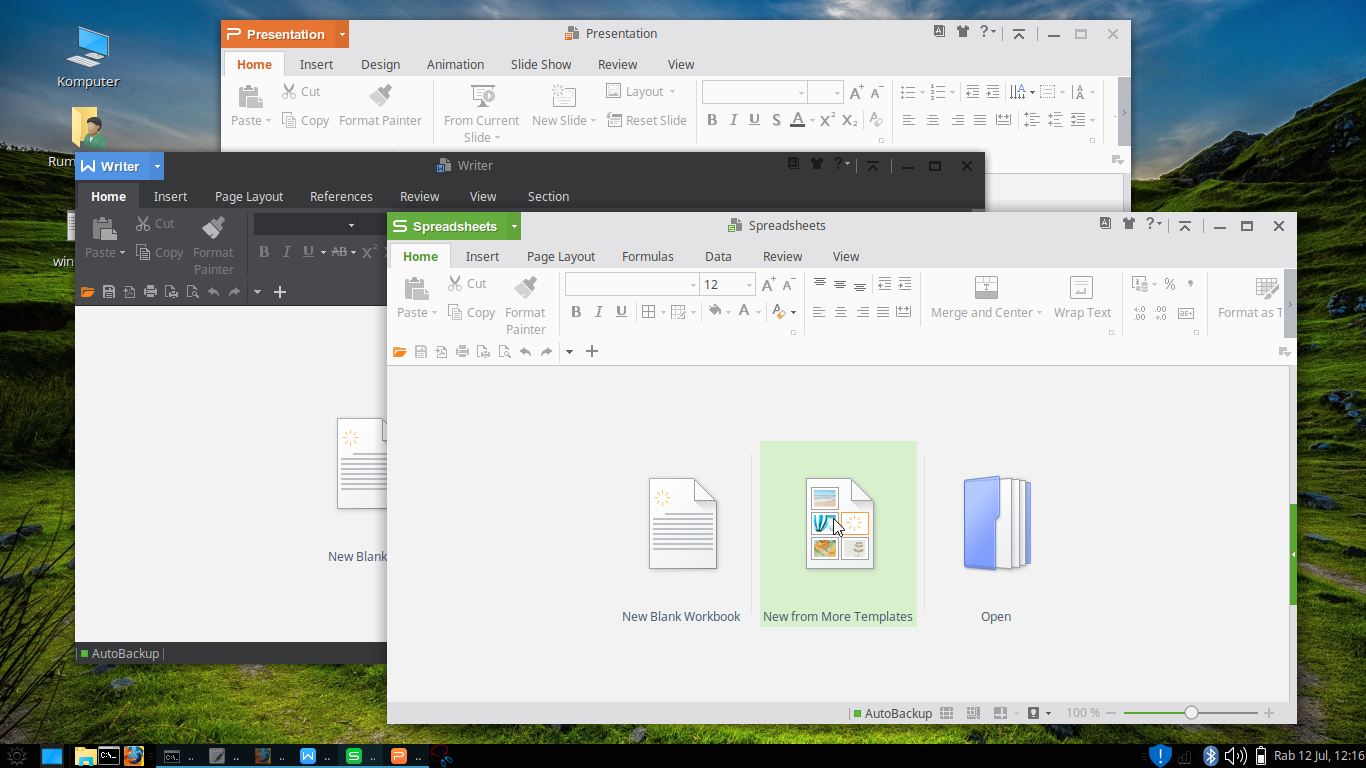The width and height of the screenshot is (1366, 768).
Task: Toggle Bold in the Writer ribbon
Action: click(264, 252)
